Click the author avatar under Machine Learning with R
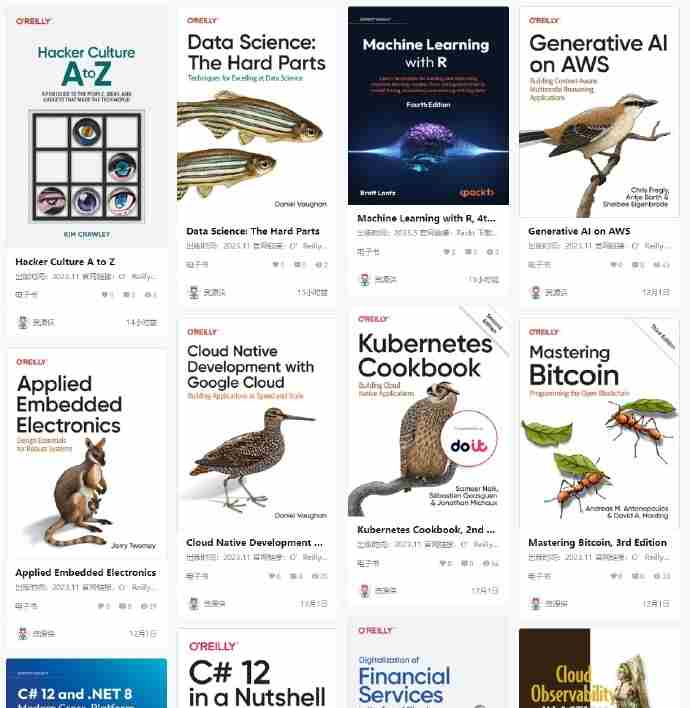The image size is (690, 708). 365,279
